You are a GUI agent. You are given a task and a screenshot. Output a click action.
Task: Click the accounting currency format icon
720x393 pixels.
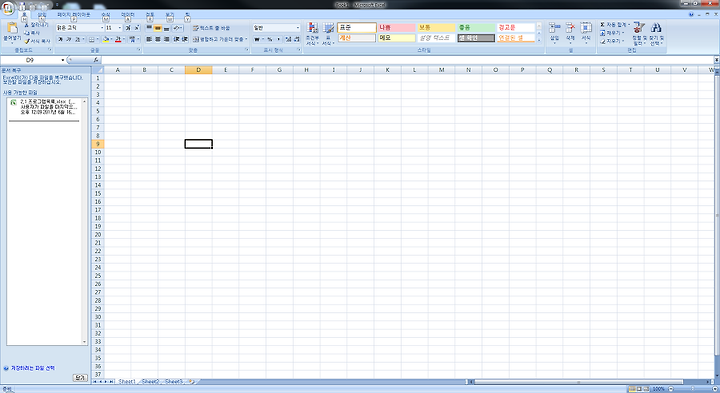[257, 39]
